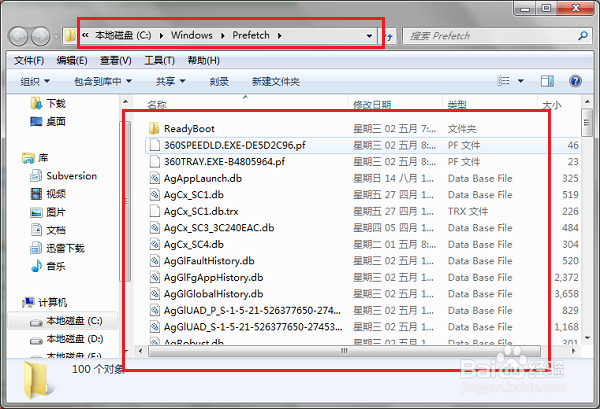Click the change view icon
The height and width of the screenshot is (409, 600).
pos(503,81)
